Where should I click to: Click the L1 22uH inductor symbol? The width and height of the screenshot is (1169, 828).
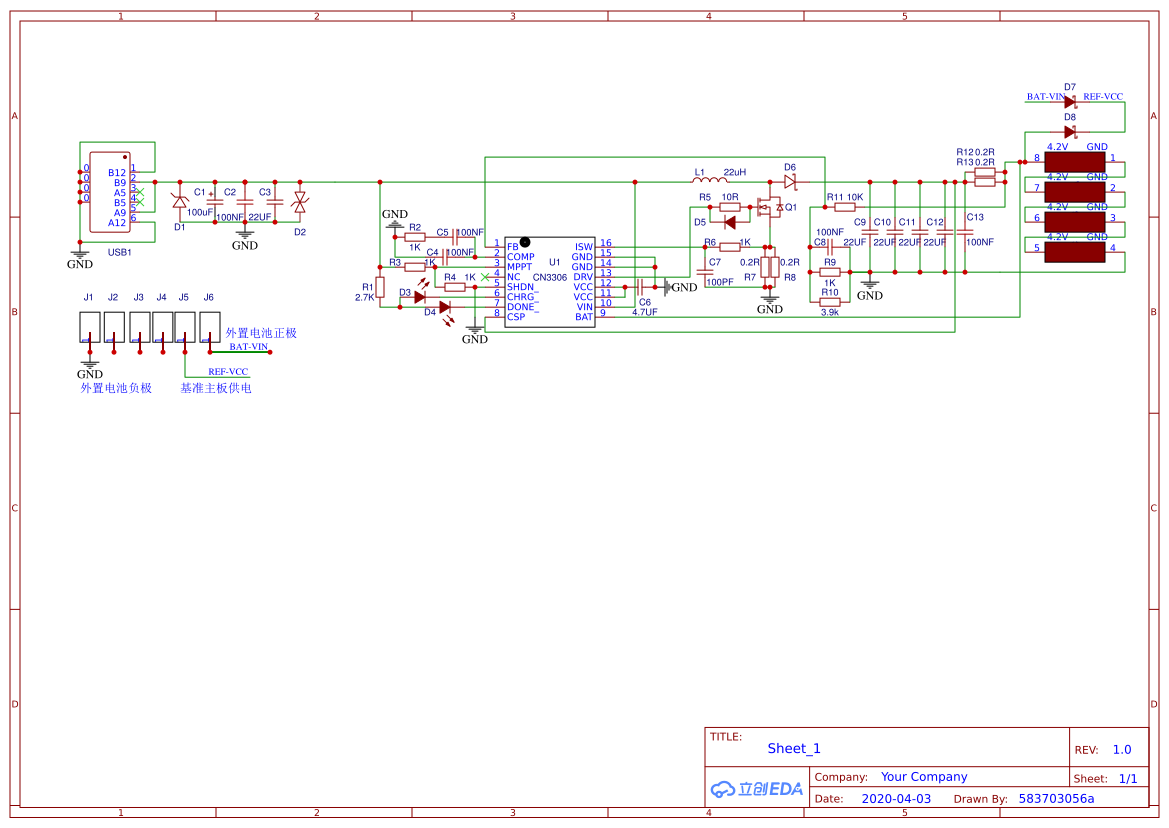706,182
